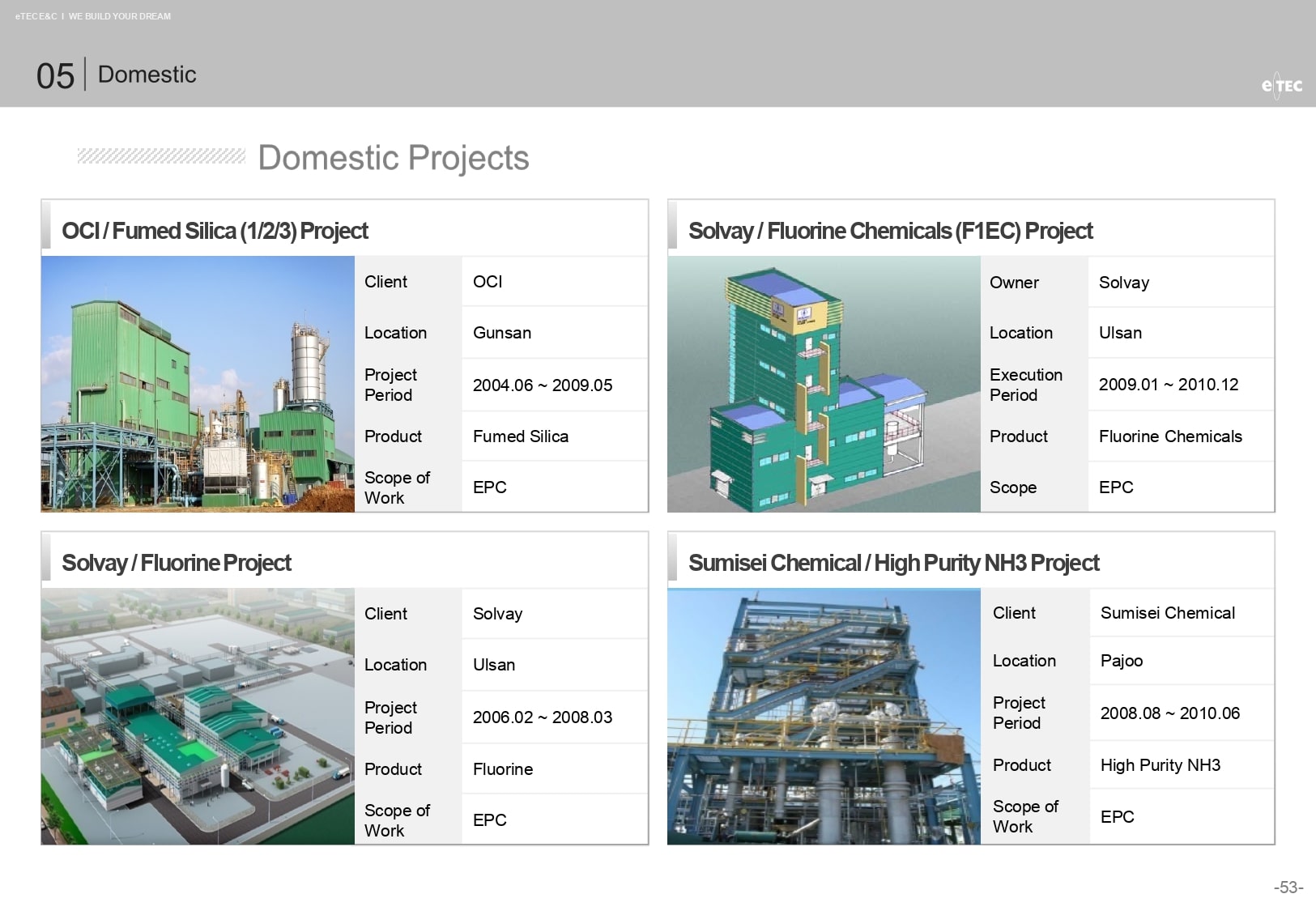This screenshot has height=911, width=1316.
Task: Select the period '2009.01 ~ 2010.12'
Action: point(1169,385)
